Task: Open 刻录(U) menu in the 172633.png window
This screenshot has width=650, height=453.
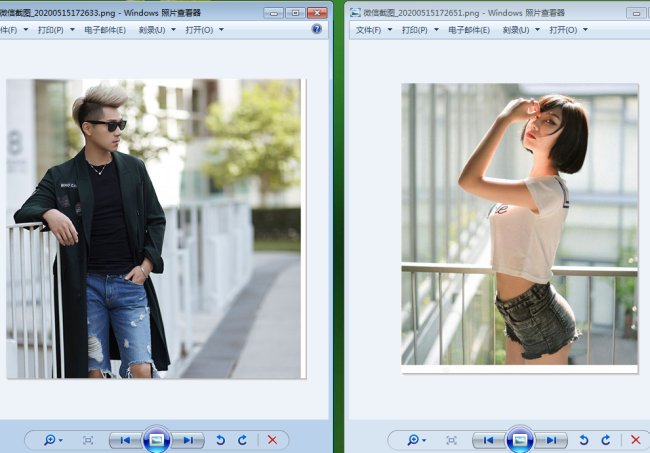Action: click(x=152, y=30)
